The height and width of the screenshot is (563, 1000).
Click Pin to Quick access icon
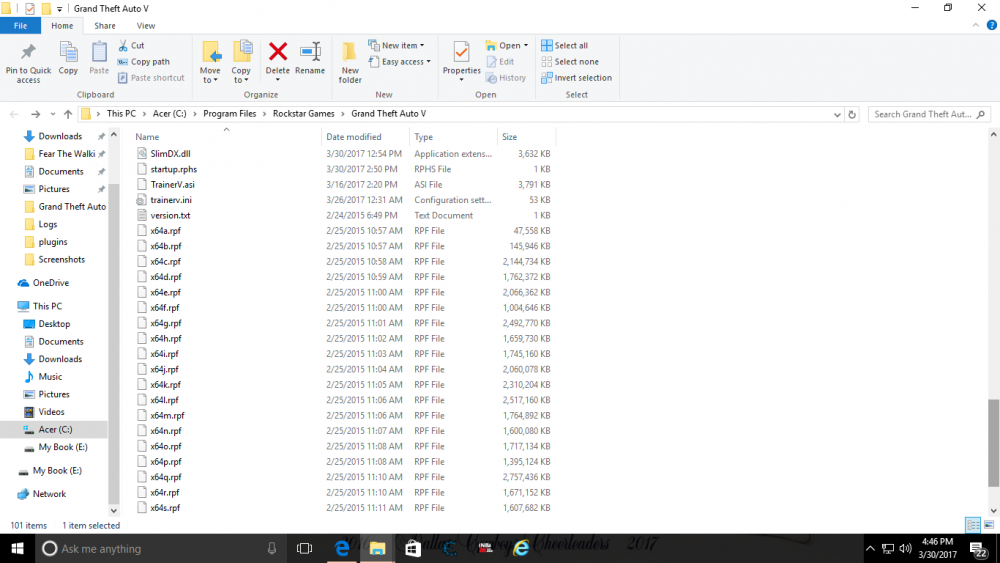pyautogui.click(x=28, y=52)
